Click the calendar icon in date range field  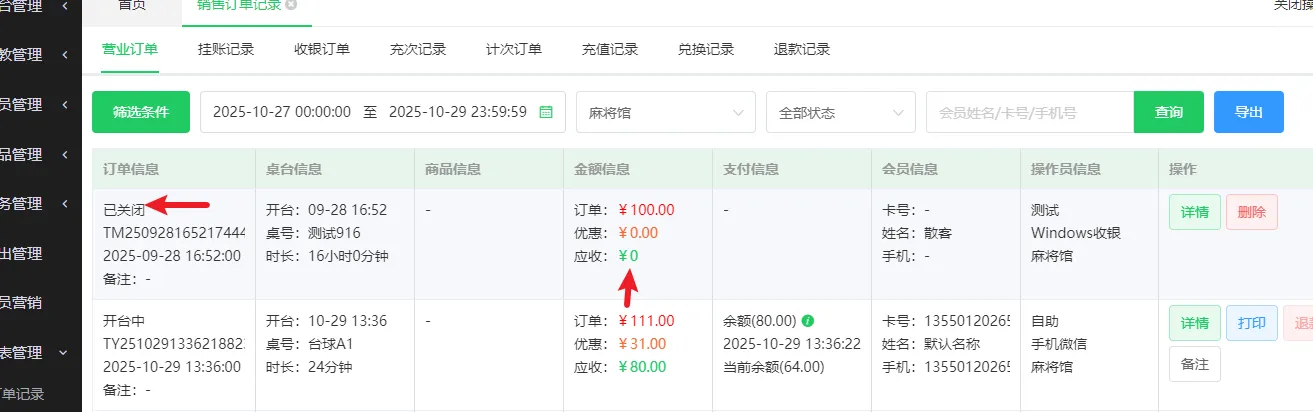[546, 112]
